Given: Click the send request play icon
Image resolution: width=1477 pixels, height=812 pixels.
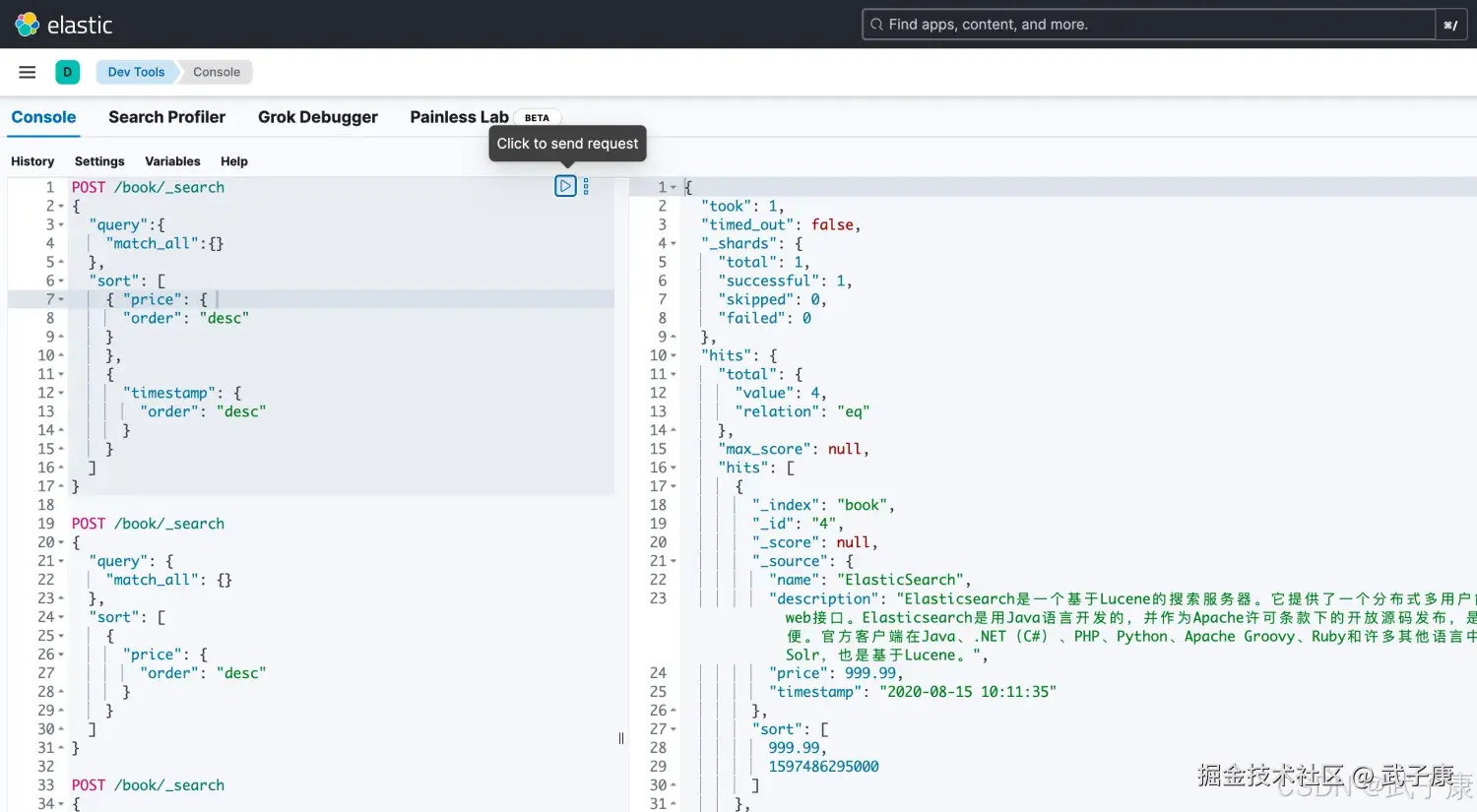Looking at the screenshot, I should coord(565,185).
